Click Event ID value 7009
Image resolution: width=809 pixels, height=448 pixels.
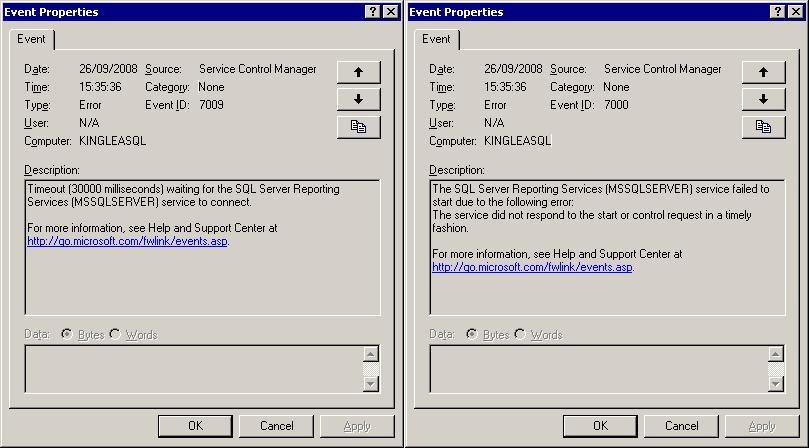pos(212,105)
